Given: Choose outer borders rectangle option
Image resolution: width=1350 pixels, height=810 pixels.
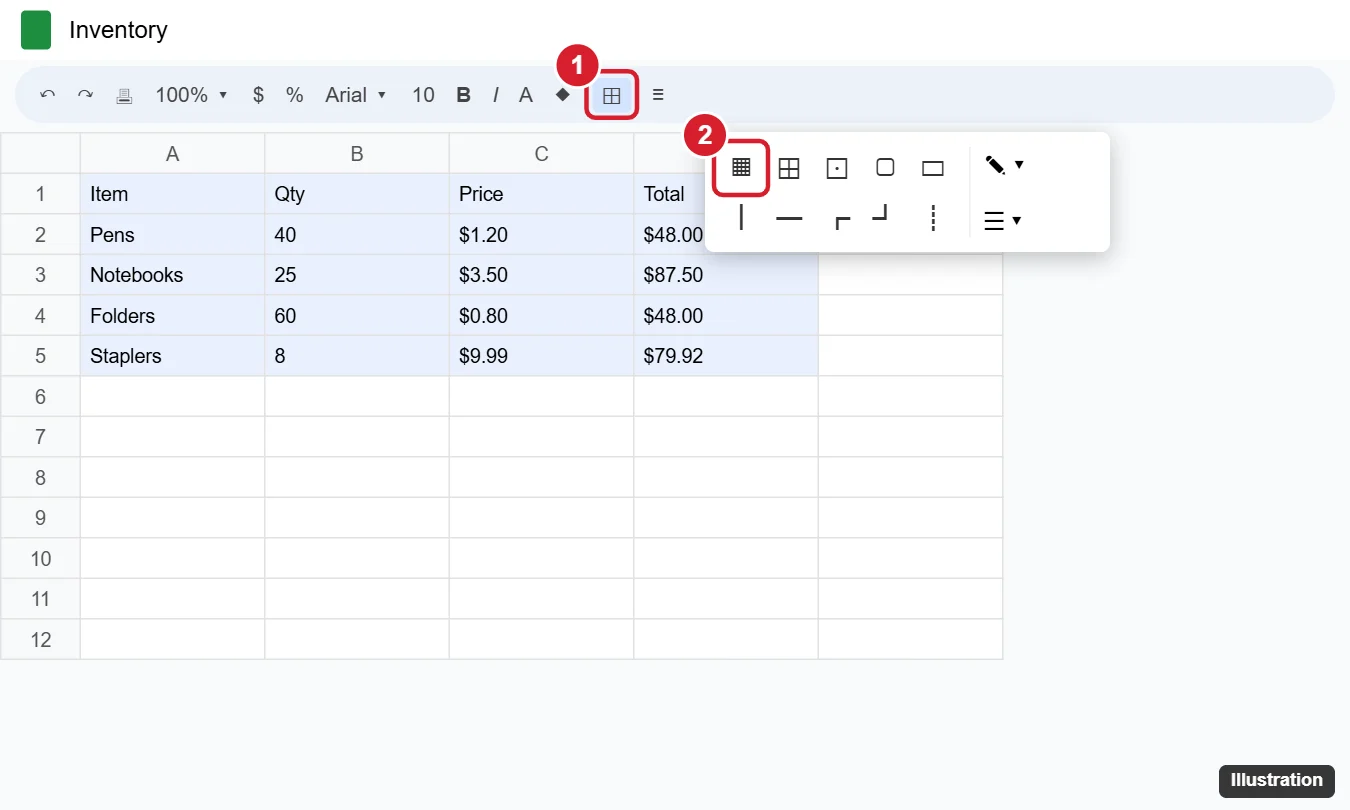Looking at the screenshot, I should [x=933, y=168].
